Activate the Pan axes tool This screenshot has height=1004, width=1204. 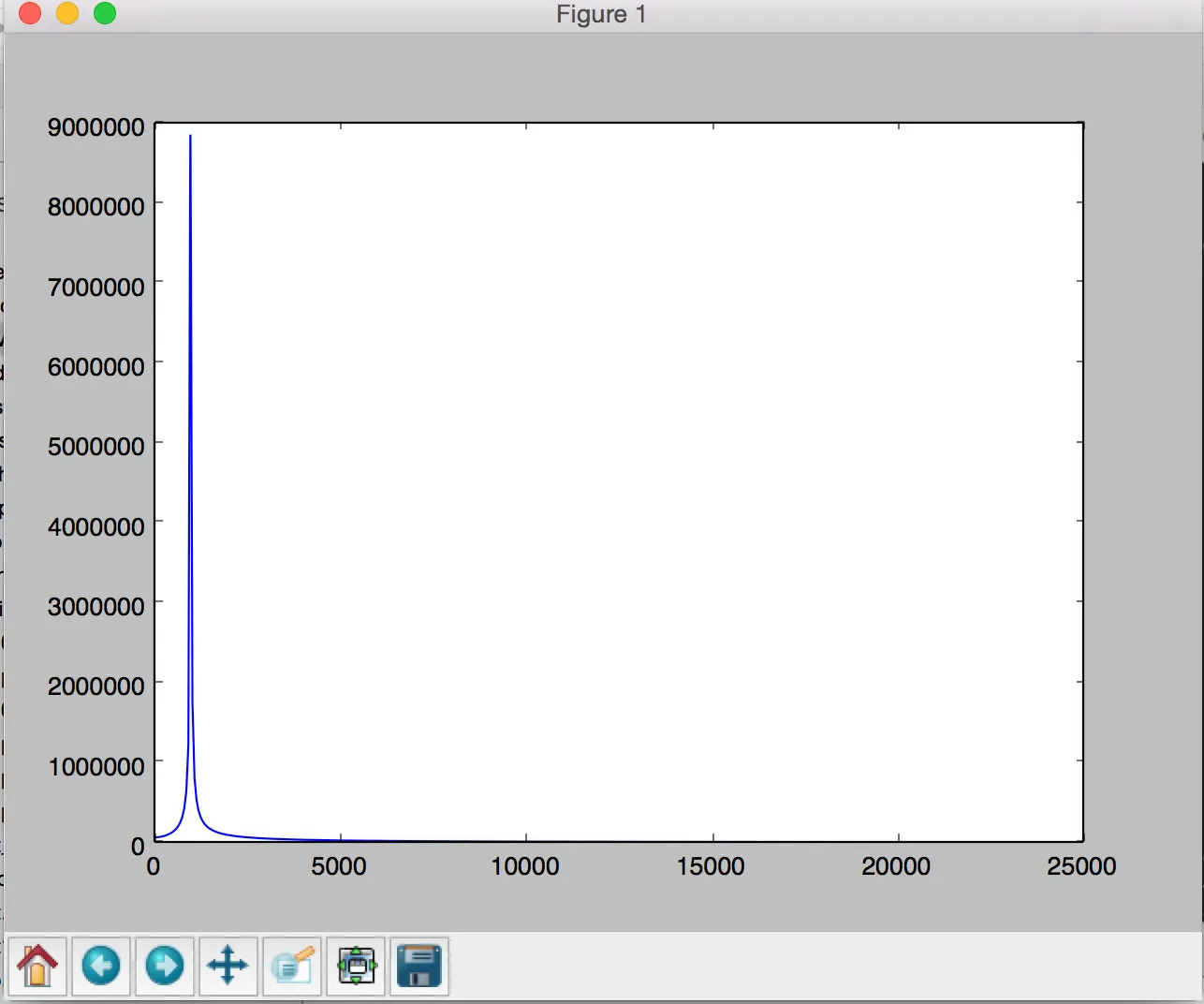point(228,966)
